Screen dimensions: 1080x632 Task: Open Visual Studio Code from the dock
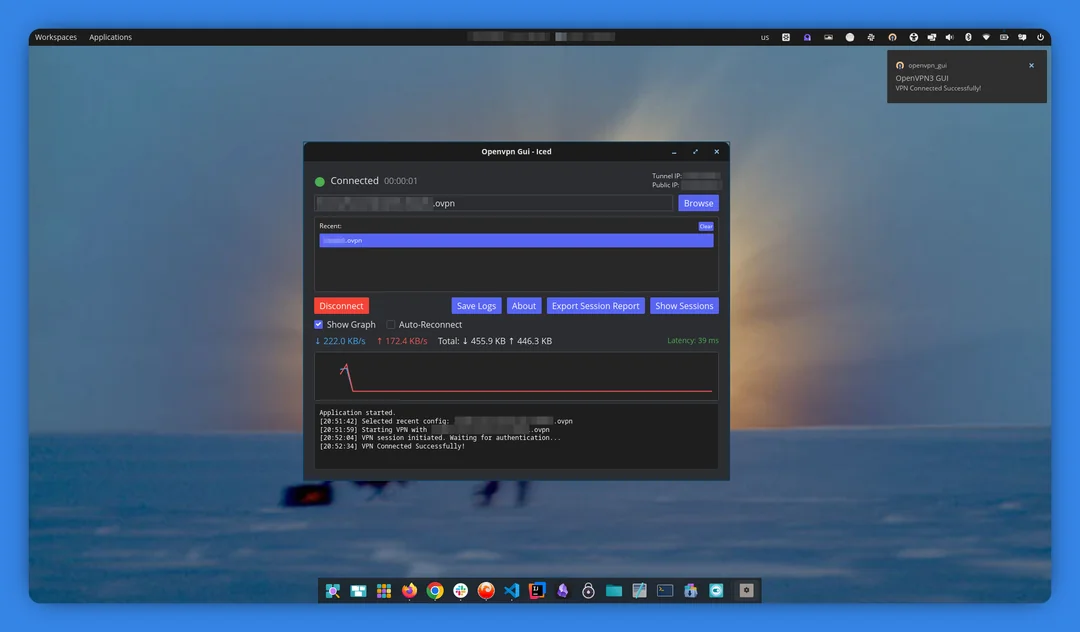pyautogui.click(x=511, y=591)
